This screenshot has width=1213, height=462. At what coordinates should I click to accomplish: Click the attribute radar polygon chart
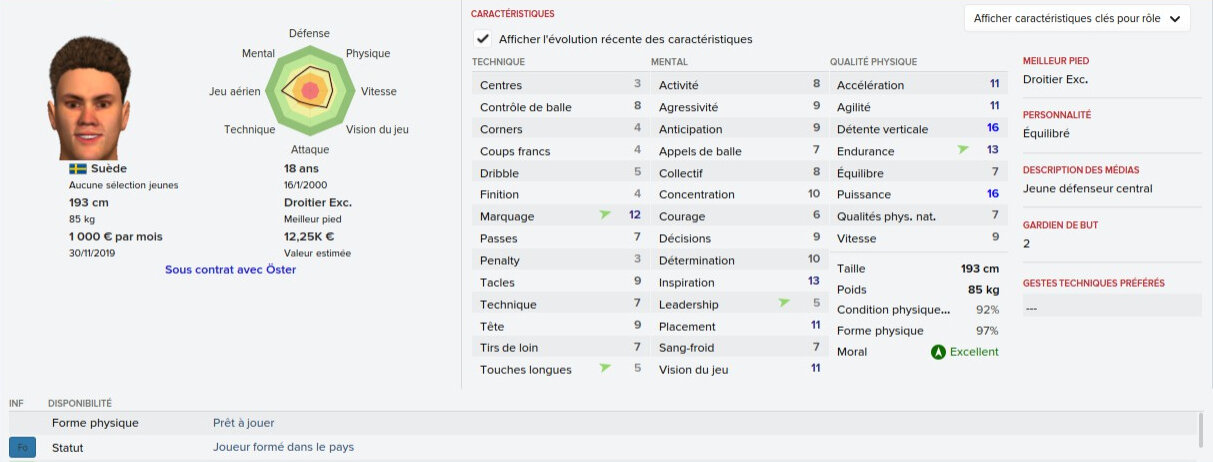[310, 90]
